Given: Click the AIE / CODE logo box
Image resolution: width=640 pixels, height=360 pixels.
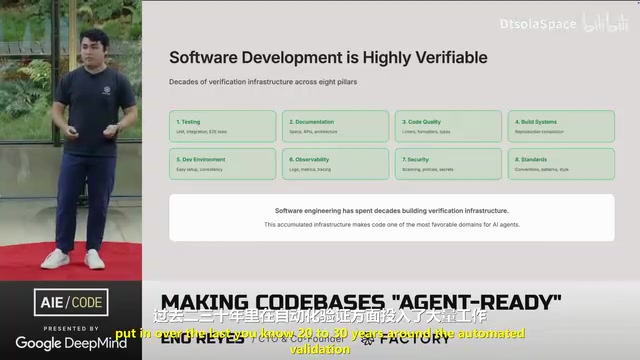Looking at the screenshot, I should 71,302.
